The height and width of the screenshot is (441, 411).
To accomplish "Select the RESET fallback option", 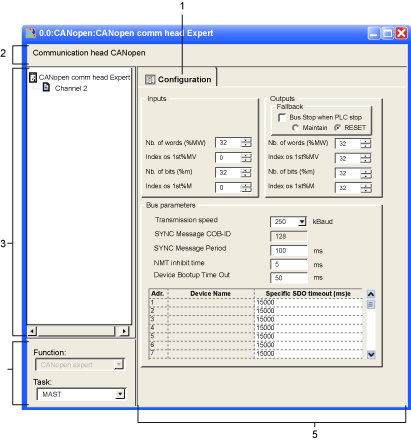I will pos(337,127).
